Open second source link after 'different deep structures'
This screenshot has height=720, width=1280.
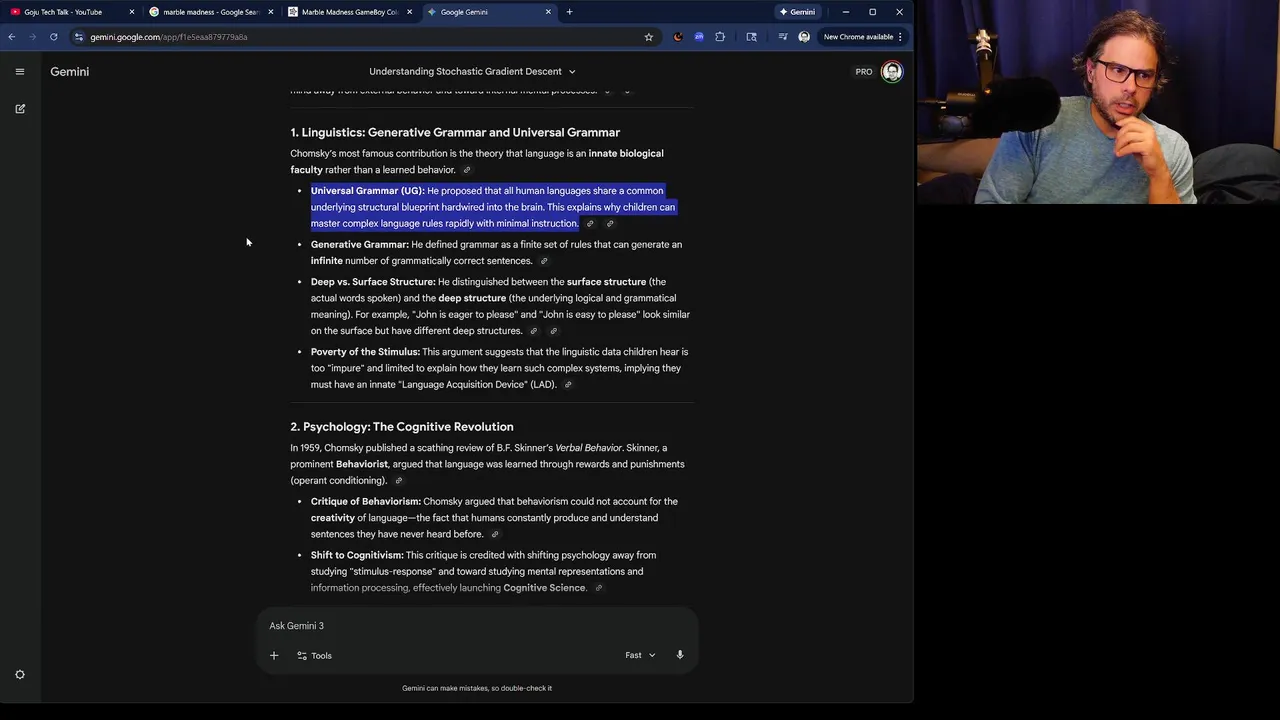(554, 331)
